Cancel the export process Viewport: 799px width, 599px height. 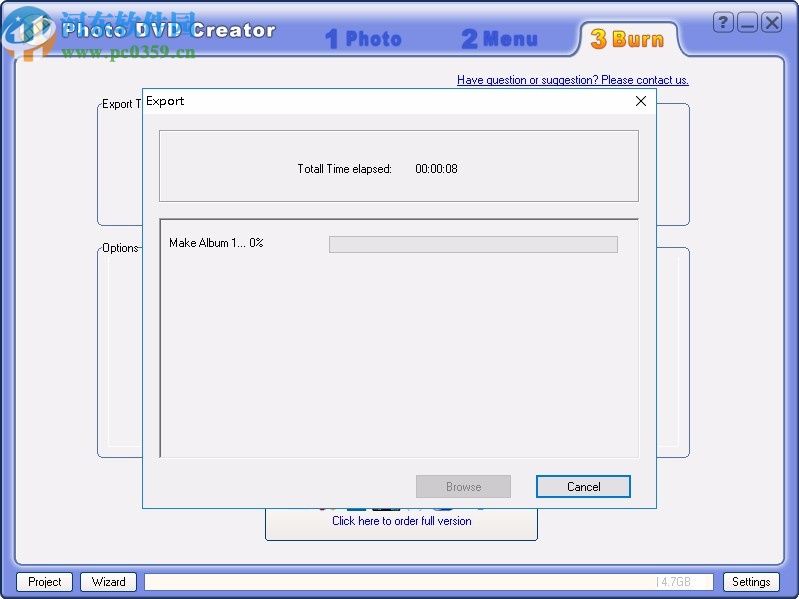pos(583,486)
